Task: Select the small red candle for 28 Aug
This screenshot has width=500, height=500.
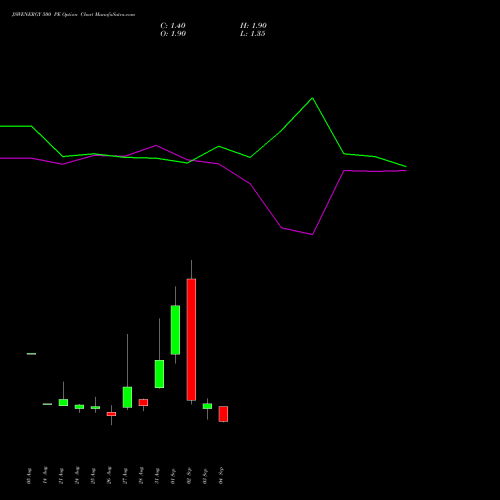Action: coord(143,402)
